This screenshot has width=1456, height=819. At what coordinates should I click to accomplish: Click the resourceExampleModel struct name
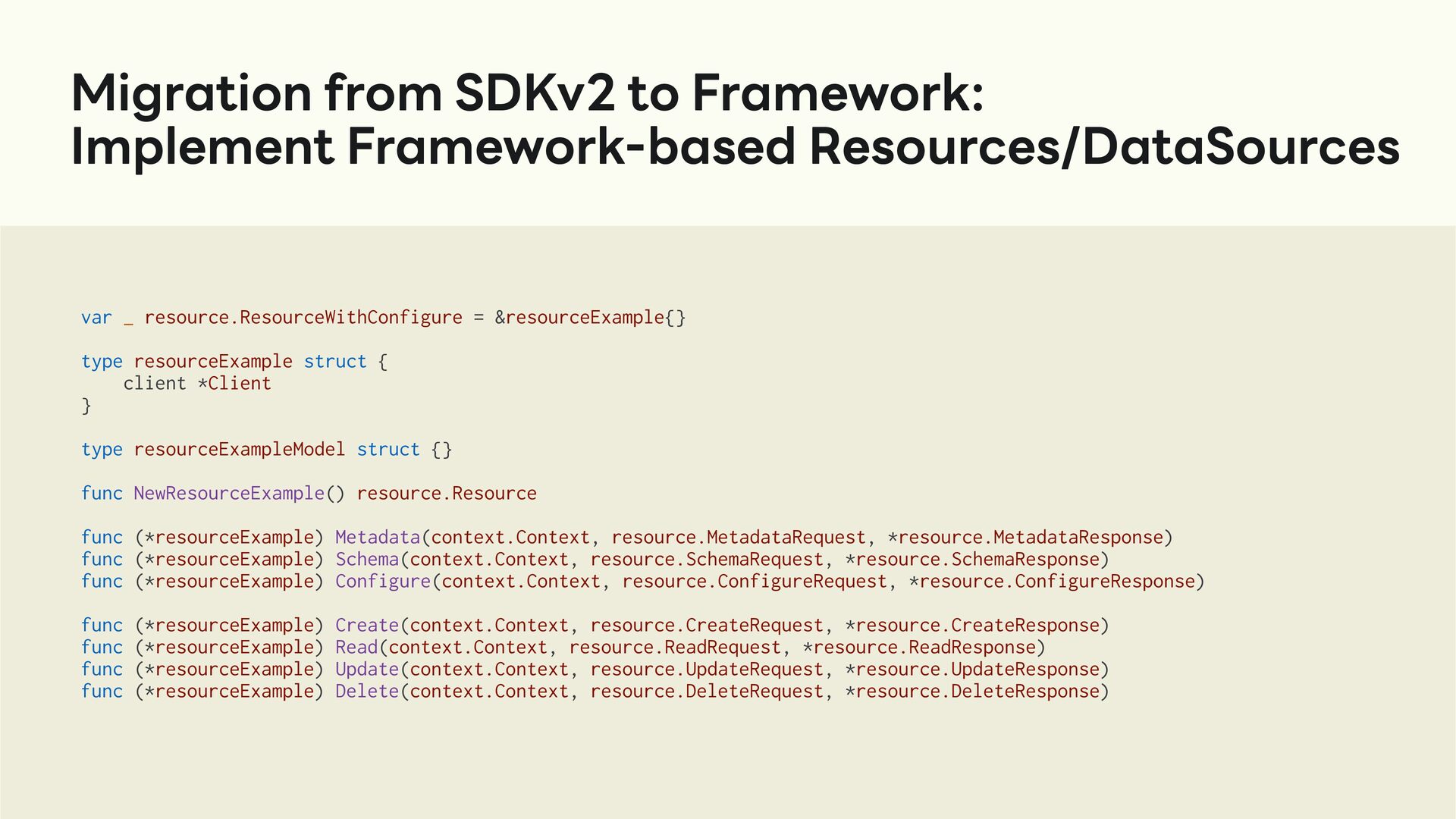[240, 449]
